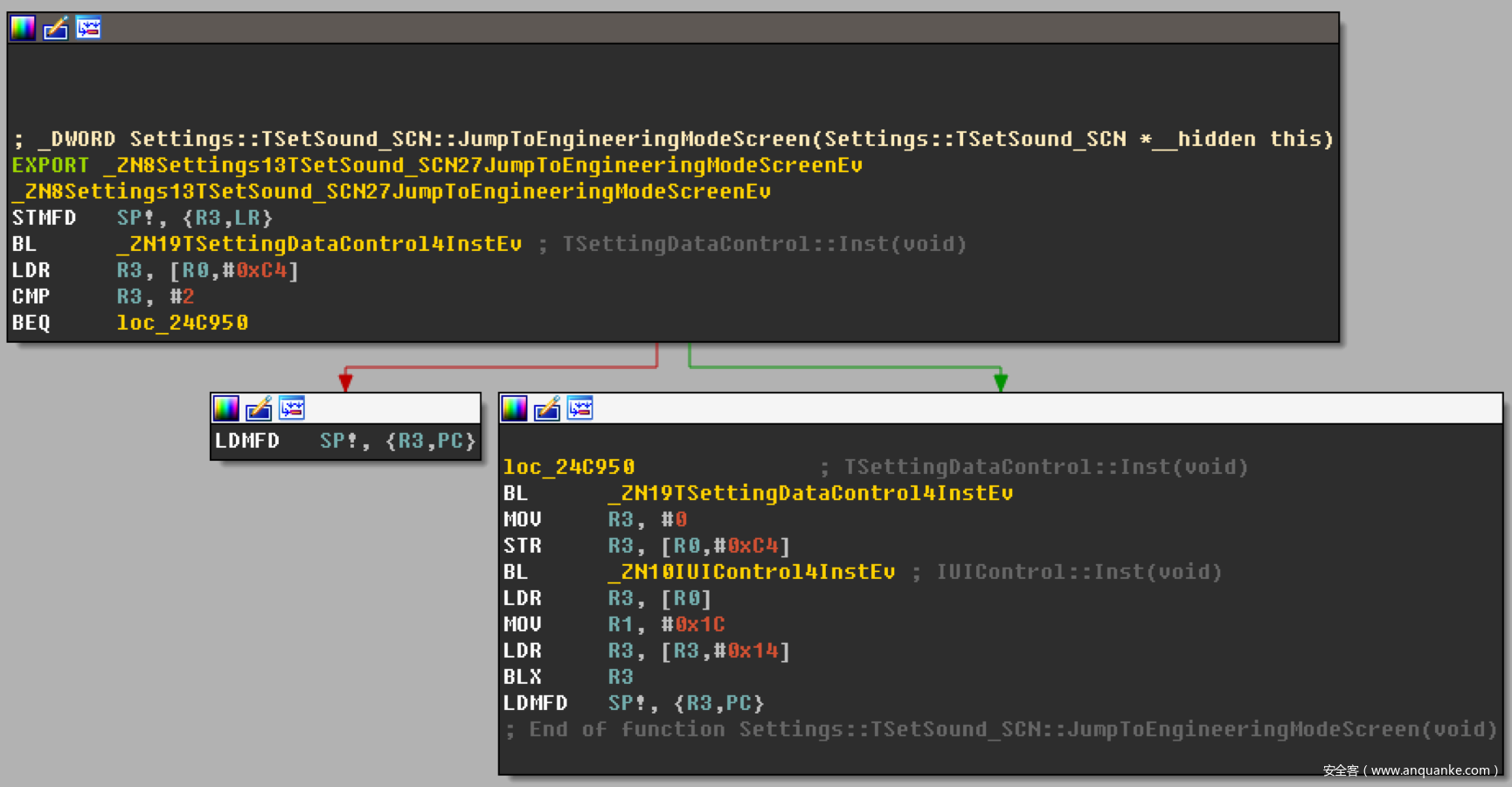Image resolution: width=1512 pixels, height=787 pixels.
Task: Open the color picker icon on the small LDMFD block
Action: 225,408
